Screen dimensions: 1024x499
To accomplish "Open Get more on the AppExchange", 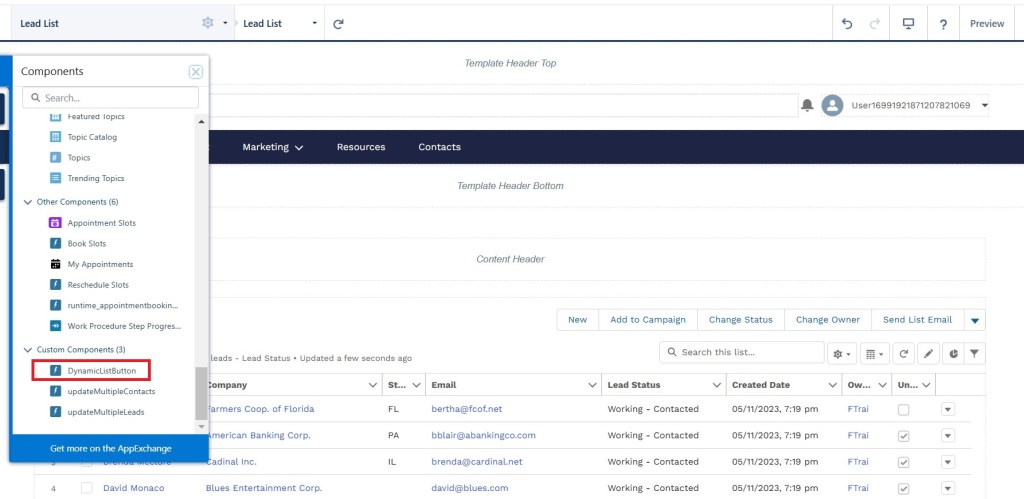I will pyautogui.click(x=109, y=448).
